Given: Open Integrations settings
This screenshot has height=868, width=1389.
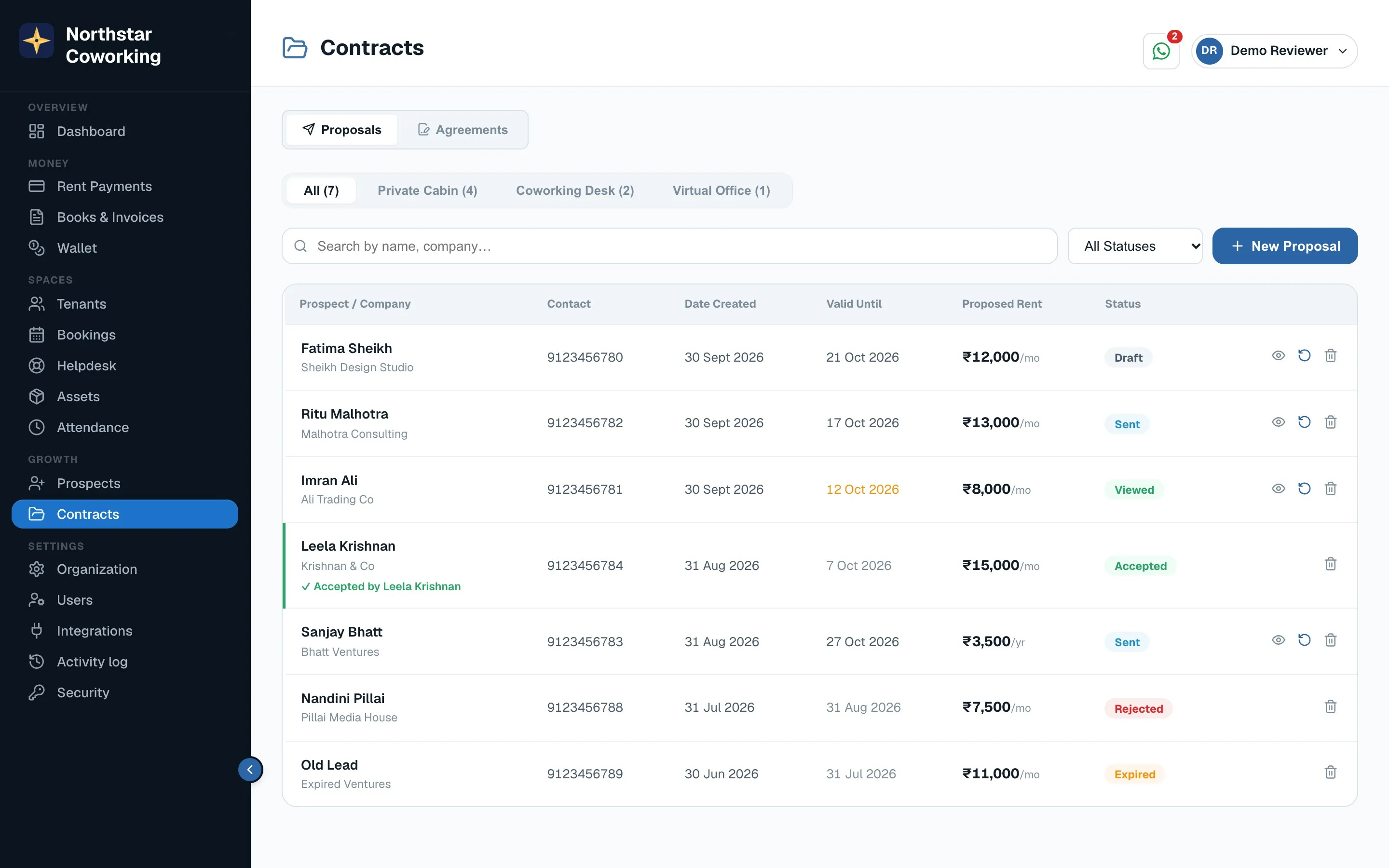Looking at the screenshot, I should coord(124,631).
